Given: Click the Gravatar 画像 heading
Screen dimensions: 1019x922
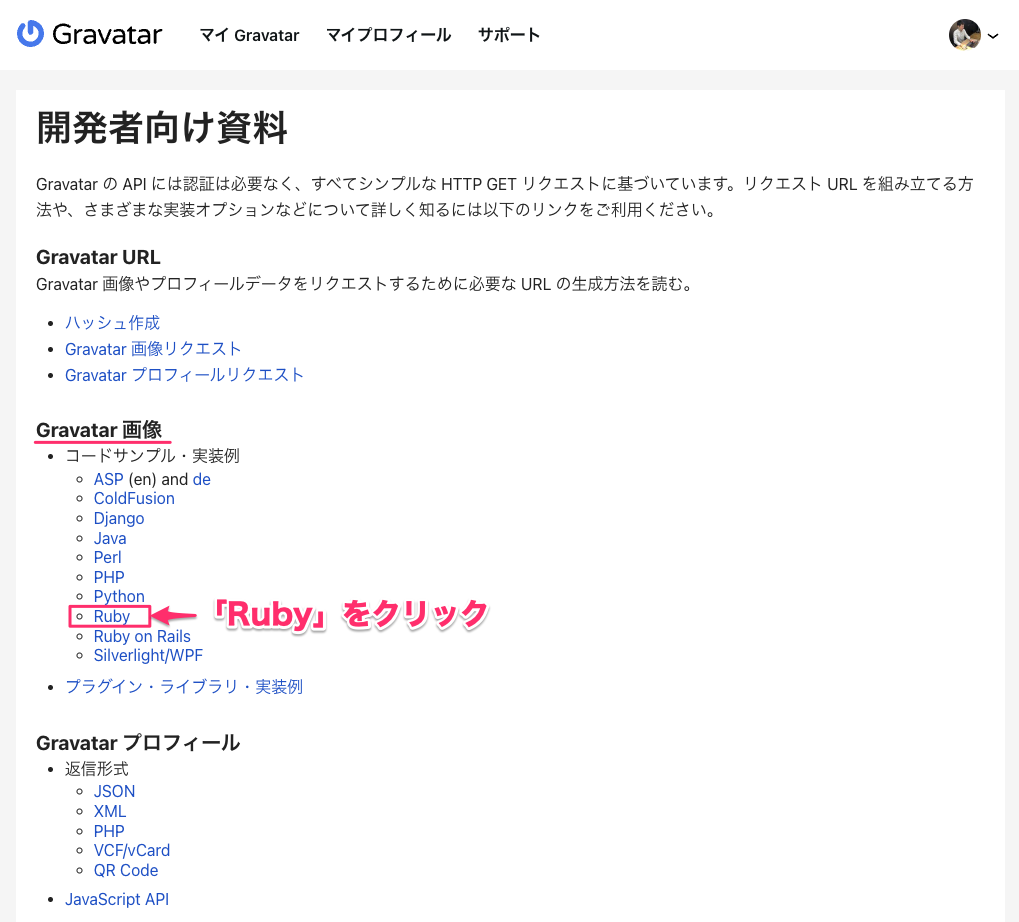Looking at the screenshot, I should [99, 430].
